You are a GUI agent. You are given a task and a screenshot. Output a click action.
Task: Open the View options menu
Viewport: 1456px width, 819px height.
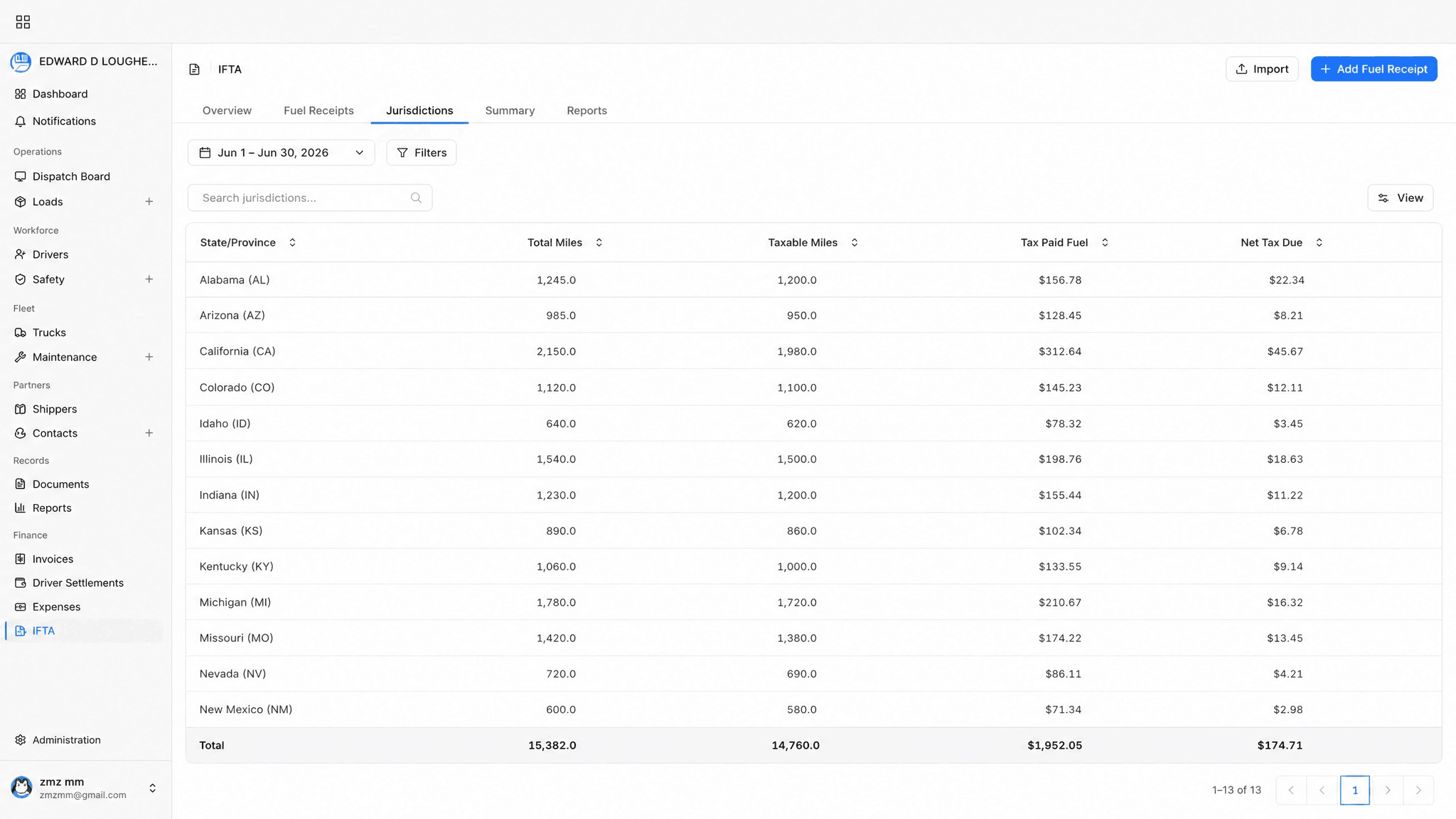1400,198
